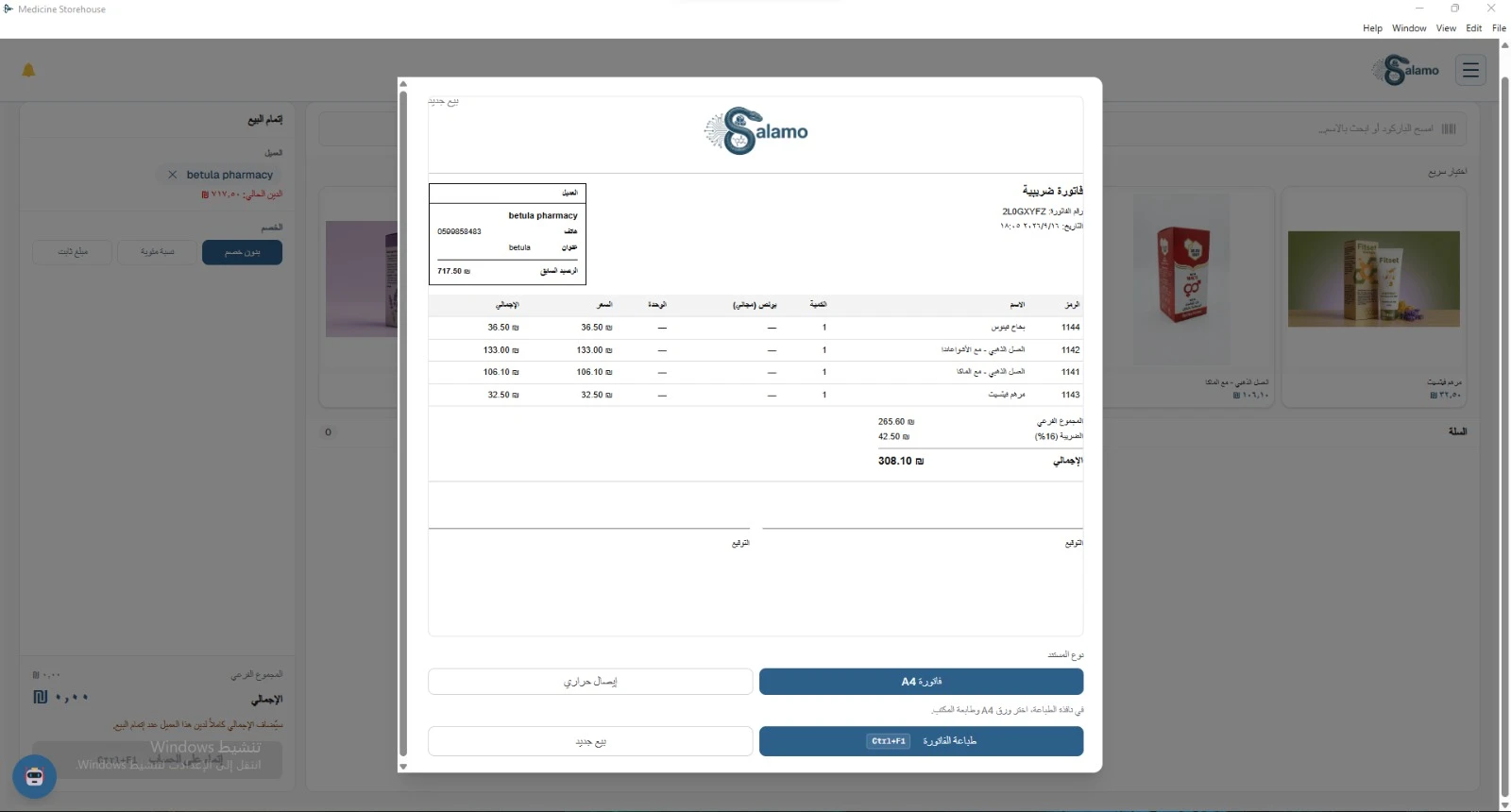Click the Salamo logo in the header
This screenshot has height=812, width=1511.
1406,70
